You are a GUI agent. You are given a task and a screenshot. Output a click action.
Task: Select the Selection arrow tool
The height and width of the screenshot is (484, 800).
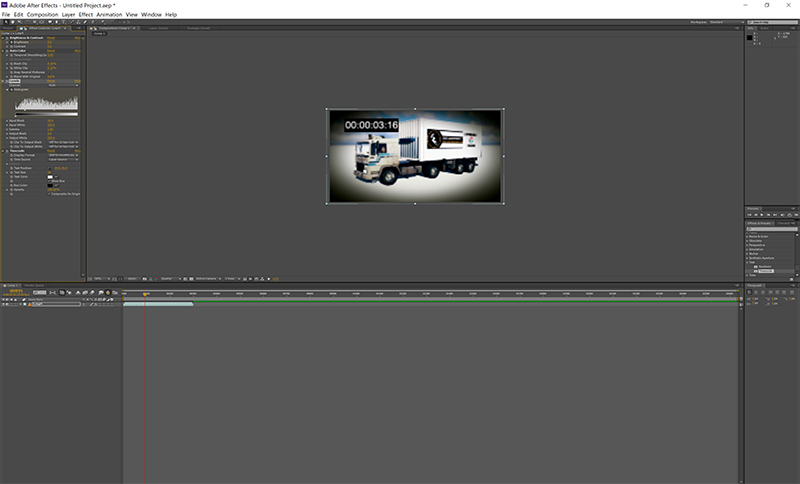[6, 22]
